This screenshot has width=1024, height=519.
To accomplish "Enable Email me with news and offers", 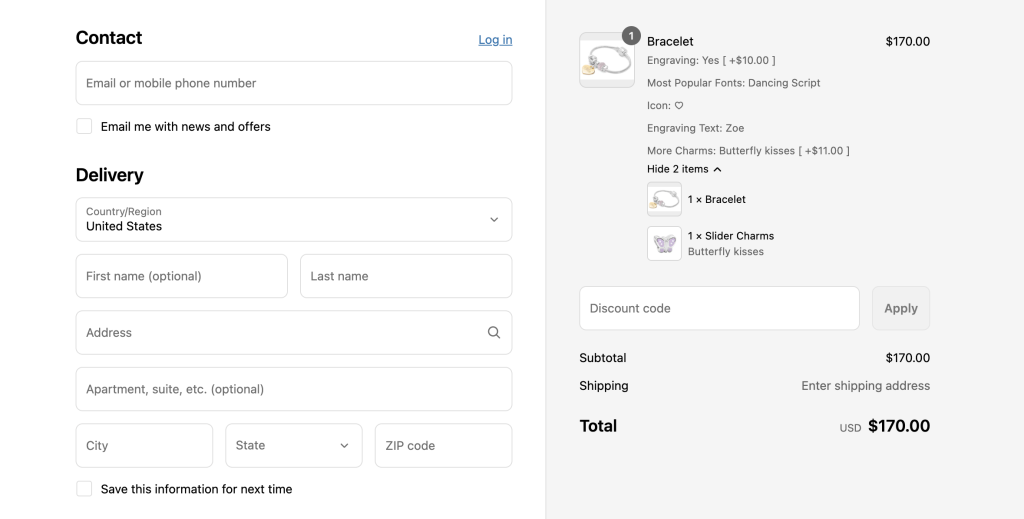I will pyautogui.click(x=84, y=126).
